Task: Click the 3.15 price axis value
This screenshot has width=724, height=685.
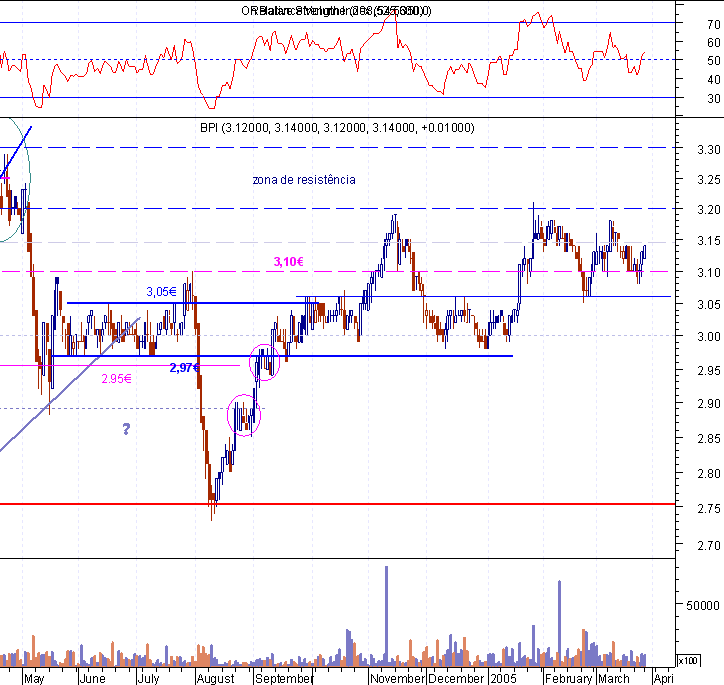Action: pos(709,240)
